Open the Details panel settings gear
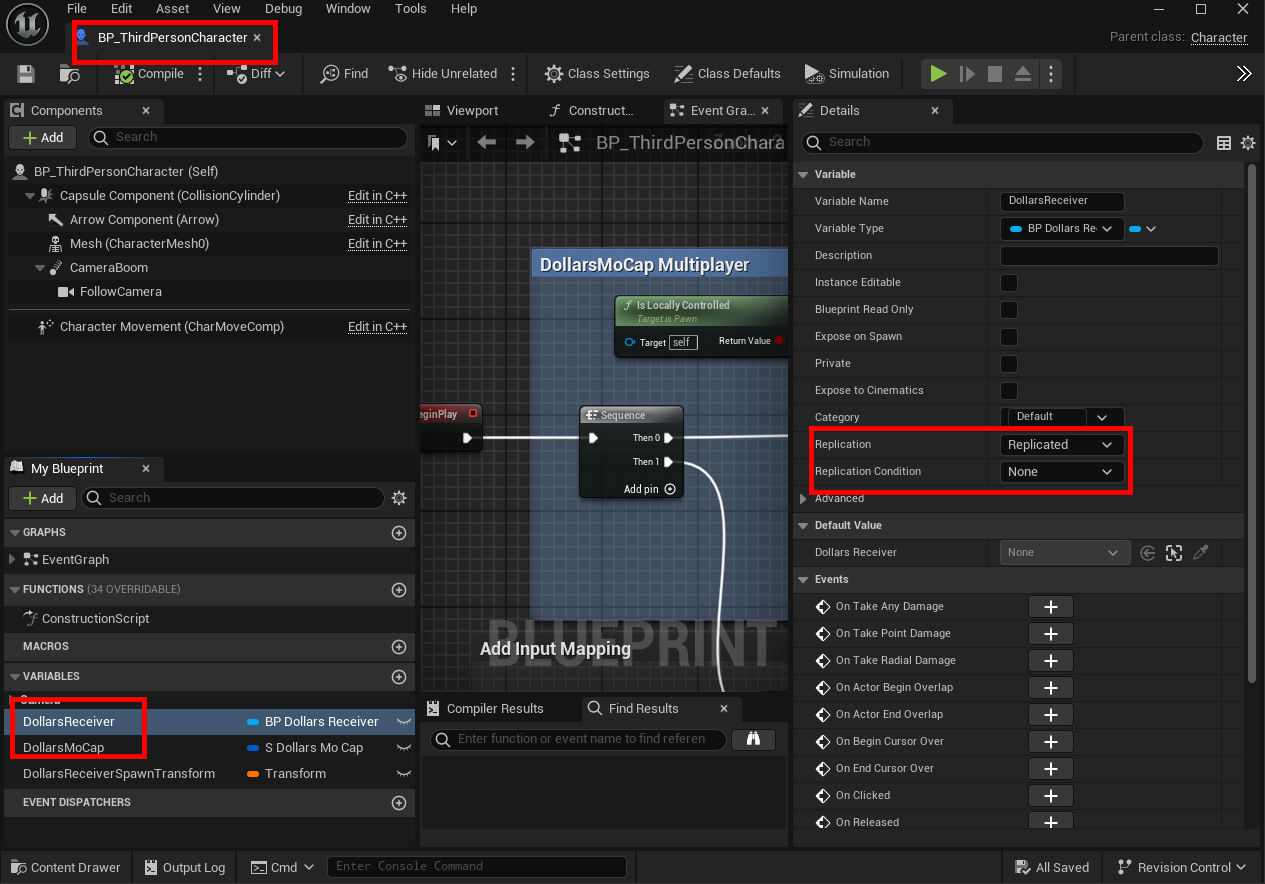The width and height of the screenshot is (1265, 884). click(x=1247, y=143)
